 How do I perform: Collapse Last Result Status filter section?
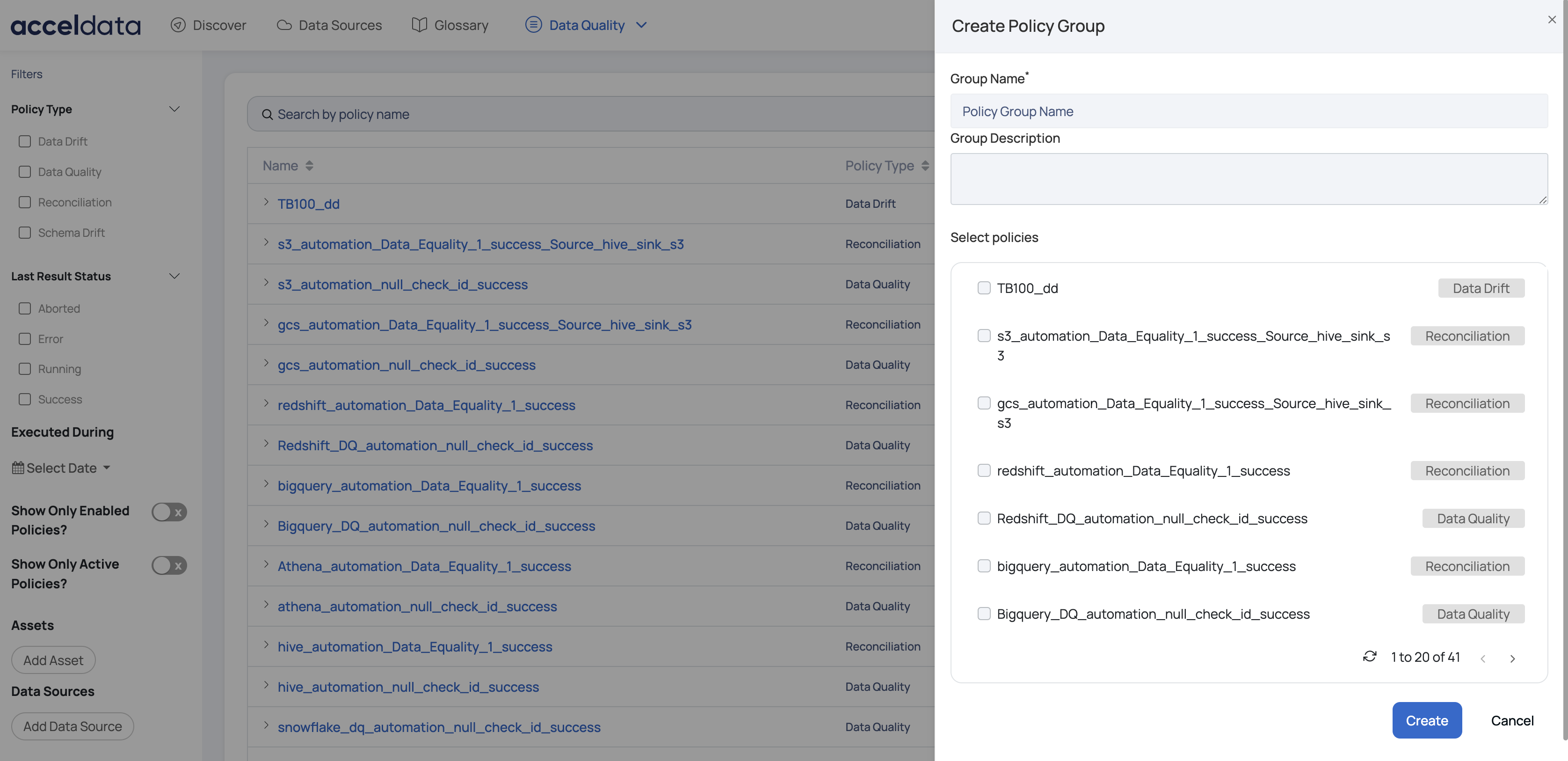click(x=174, y=277)
